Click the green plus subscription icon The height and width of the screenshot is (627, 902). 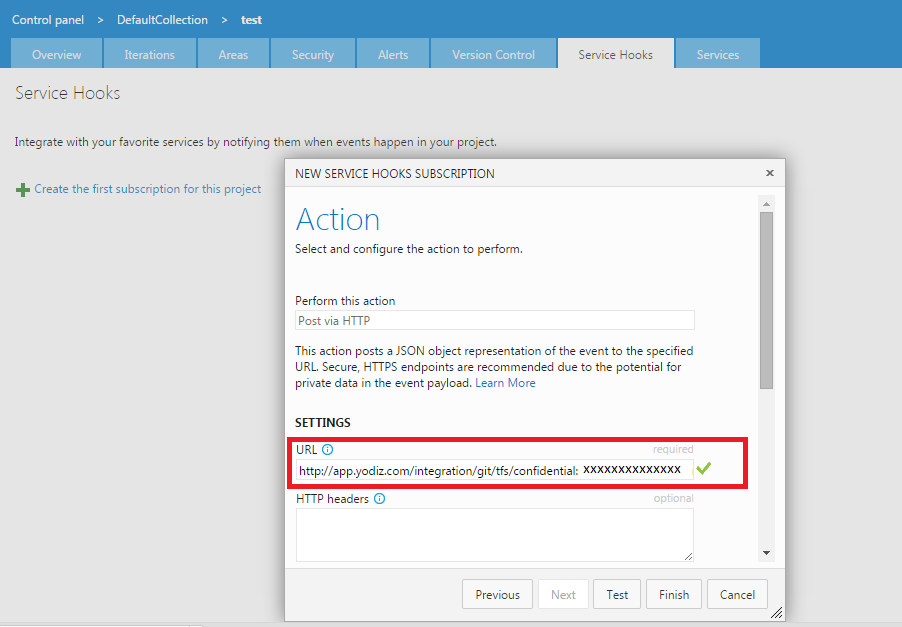pos(22,190)
